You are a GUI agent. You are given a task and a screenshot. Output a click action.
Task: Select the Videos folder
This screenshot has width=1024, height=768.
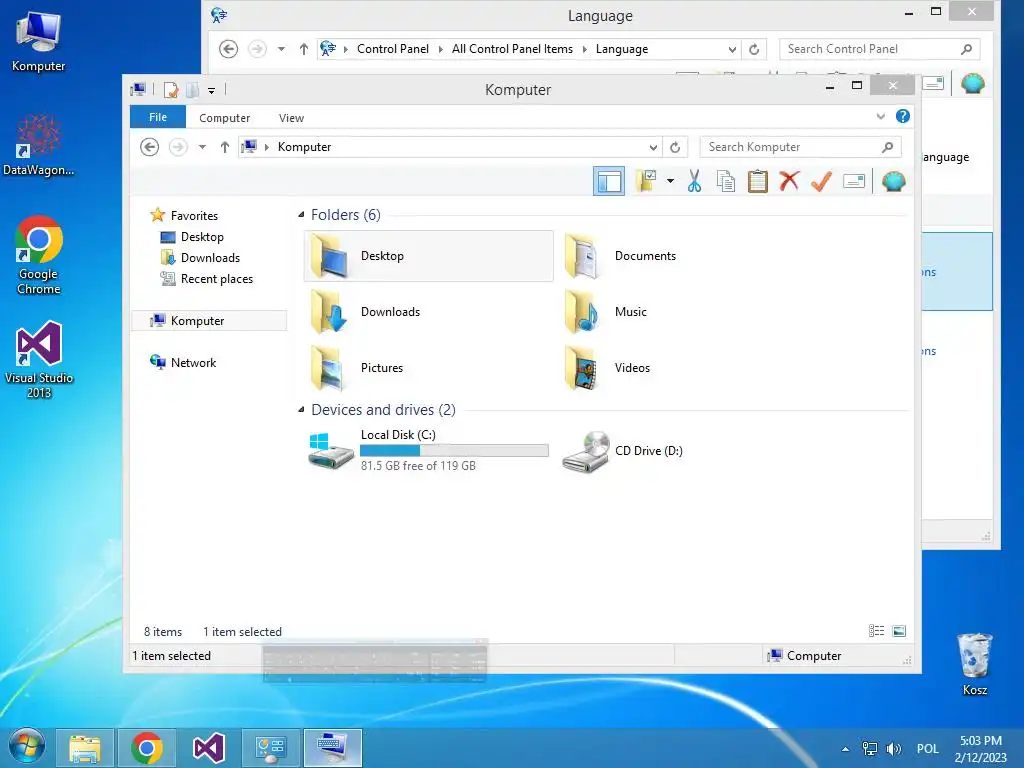632,368
